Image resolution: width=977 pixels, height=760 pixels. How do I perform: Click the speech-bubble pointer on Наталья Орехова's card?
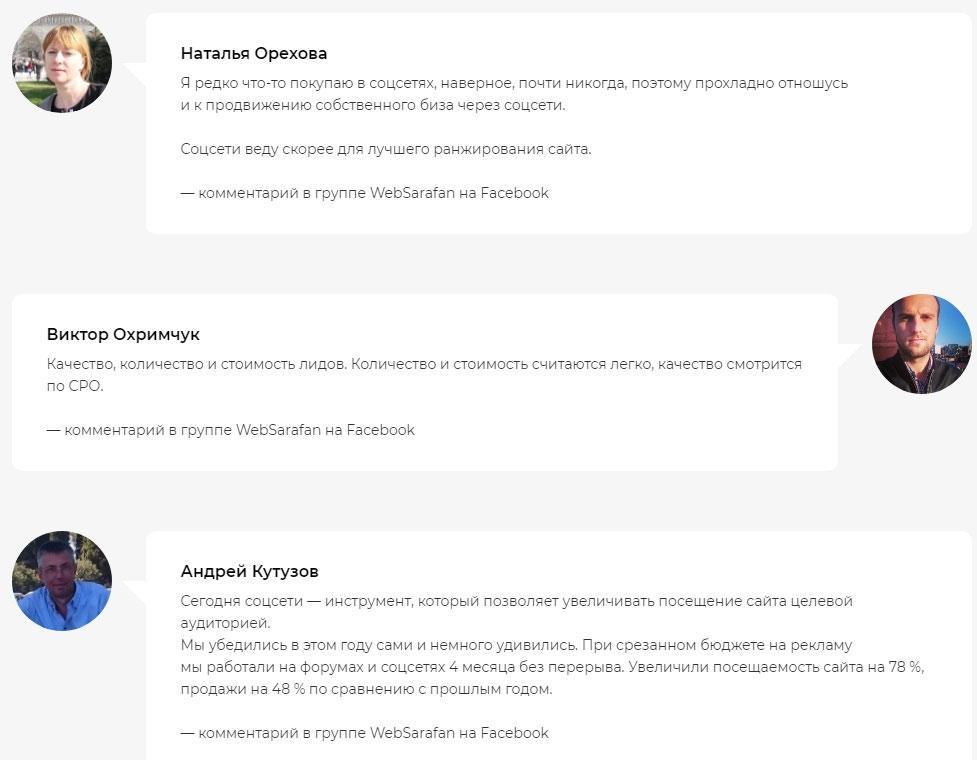coord(136,75)
